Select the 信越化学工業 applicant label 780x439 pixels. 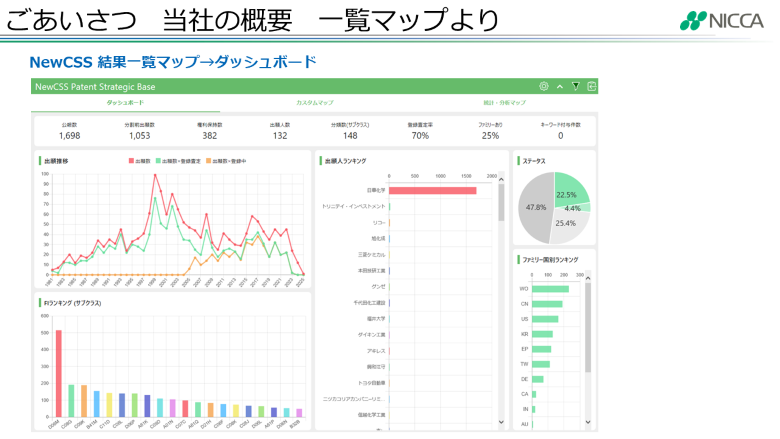(x=372, y=415)
